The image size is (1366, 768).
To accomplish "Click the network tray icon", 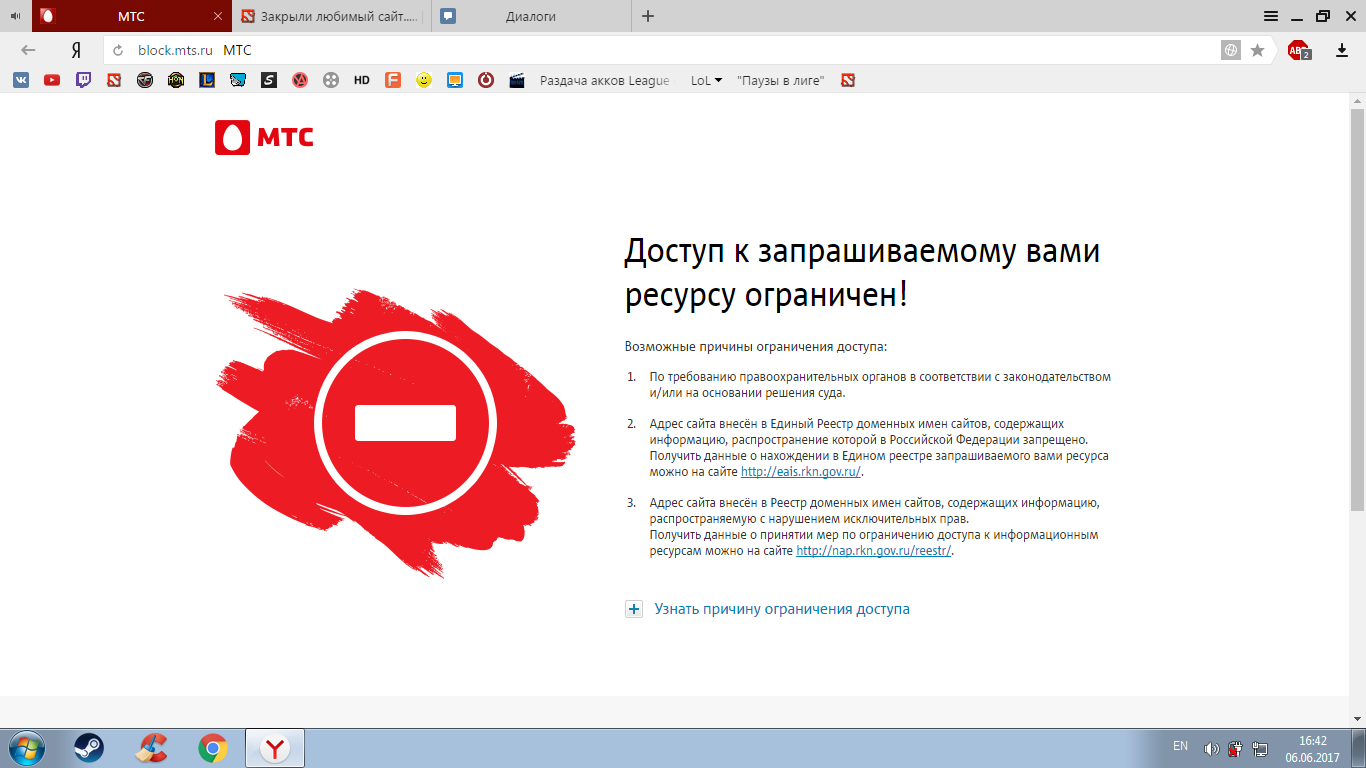I will pyautogui.click(x=1260, y=748).
